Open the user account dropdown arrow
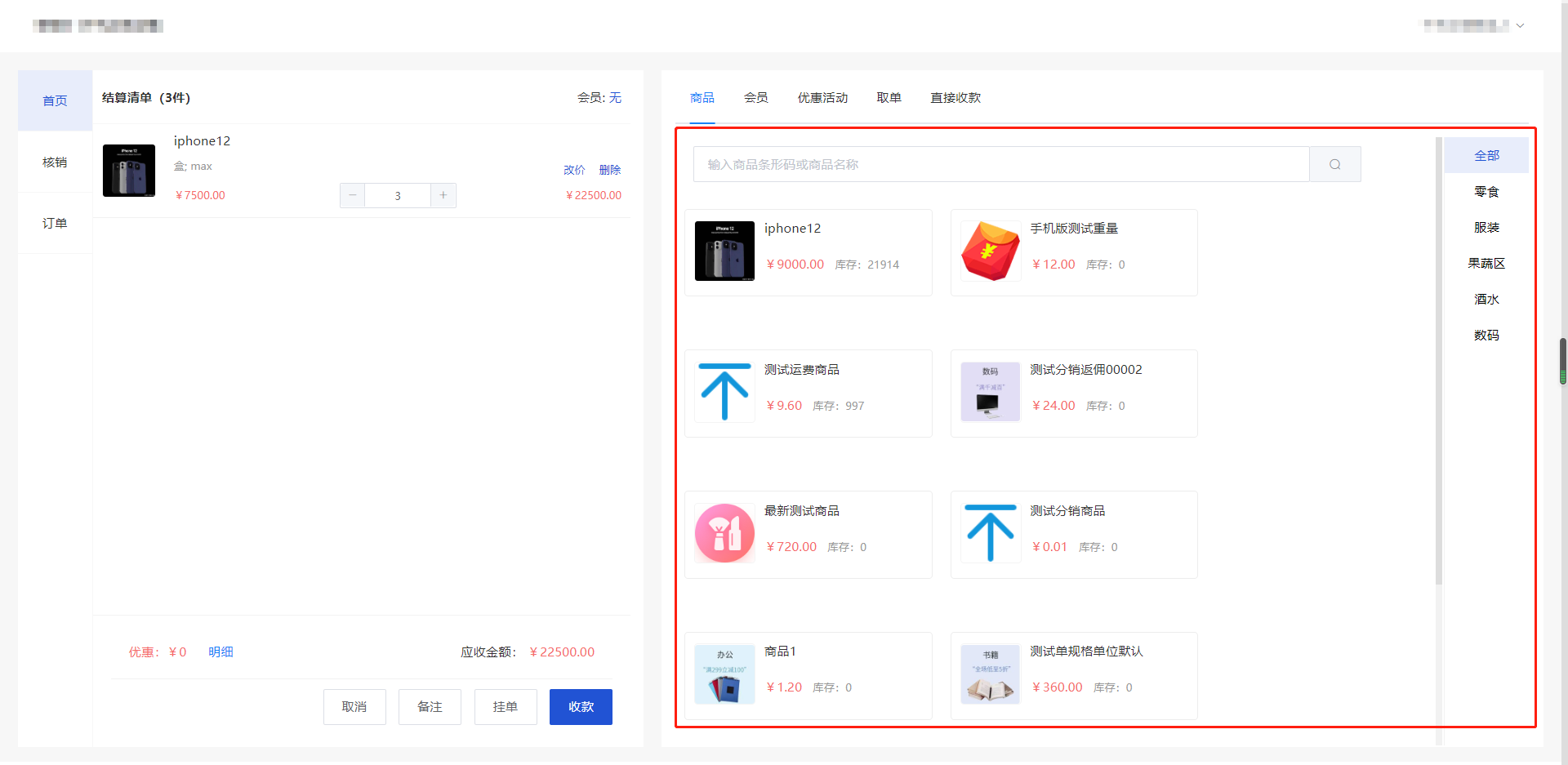 tap(1520, 26)
